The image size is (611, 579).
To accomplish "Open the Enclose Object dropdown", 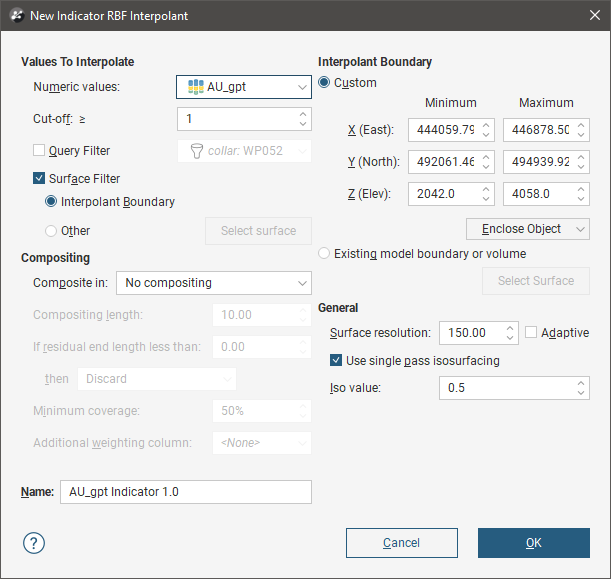I will coord(527,229).
